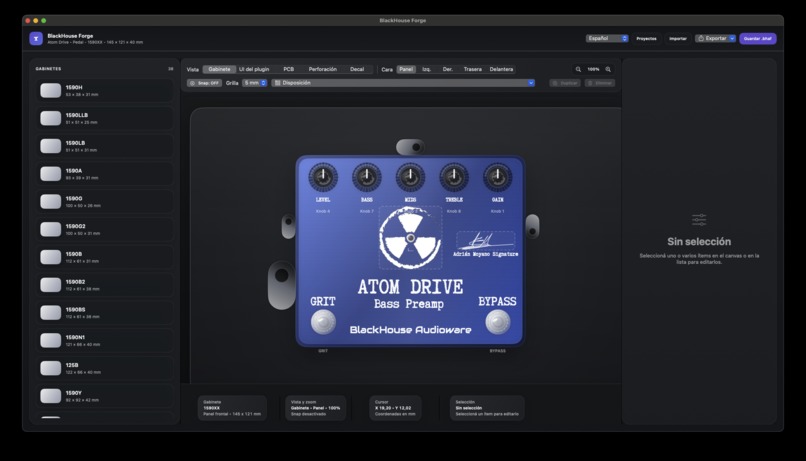Expand the Disposición dropdown
806x461 pixels.
coord(403,83)
